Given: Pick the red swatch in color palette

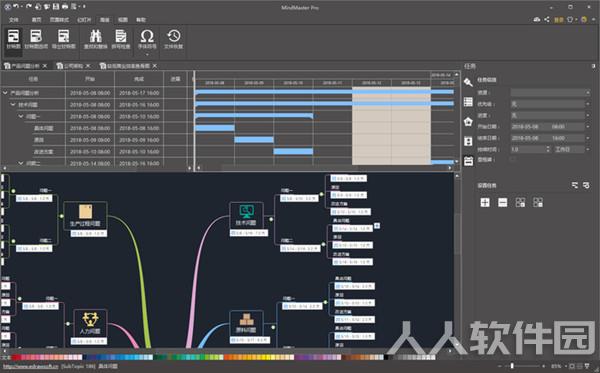Looking at the screenshot, I should pyautogui.click(x=16, y=357).
